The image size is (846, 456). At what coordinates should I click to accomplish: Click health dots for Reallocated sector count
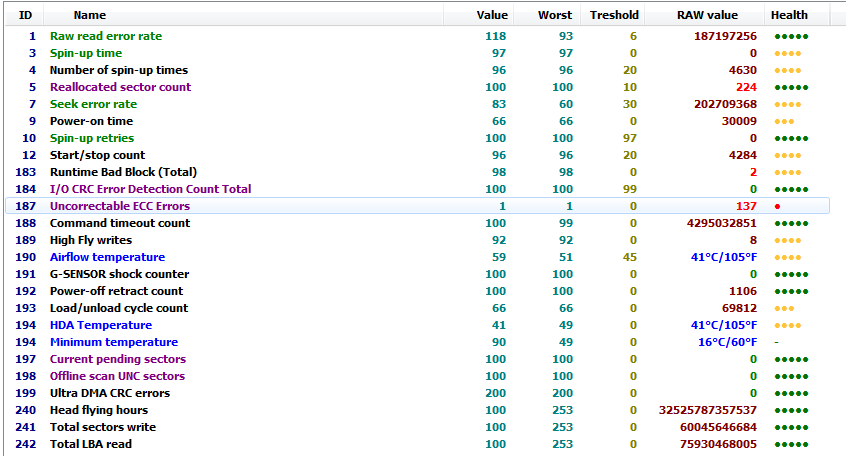[x=792, y=87]
